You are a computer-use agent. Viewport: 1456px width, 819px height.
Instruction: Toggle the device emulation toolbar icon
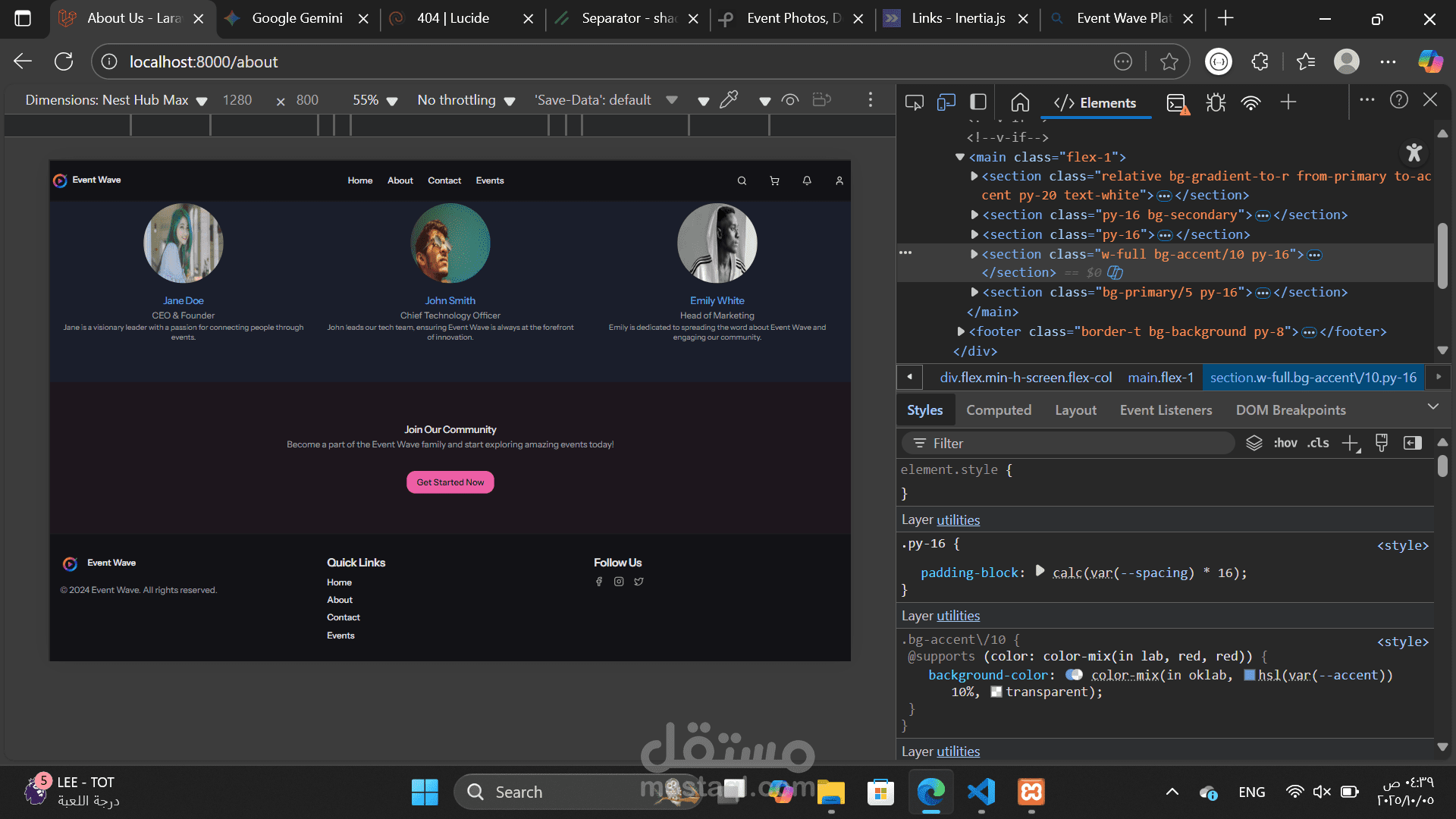click(x=946, y=102)
